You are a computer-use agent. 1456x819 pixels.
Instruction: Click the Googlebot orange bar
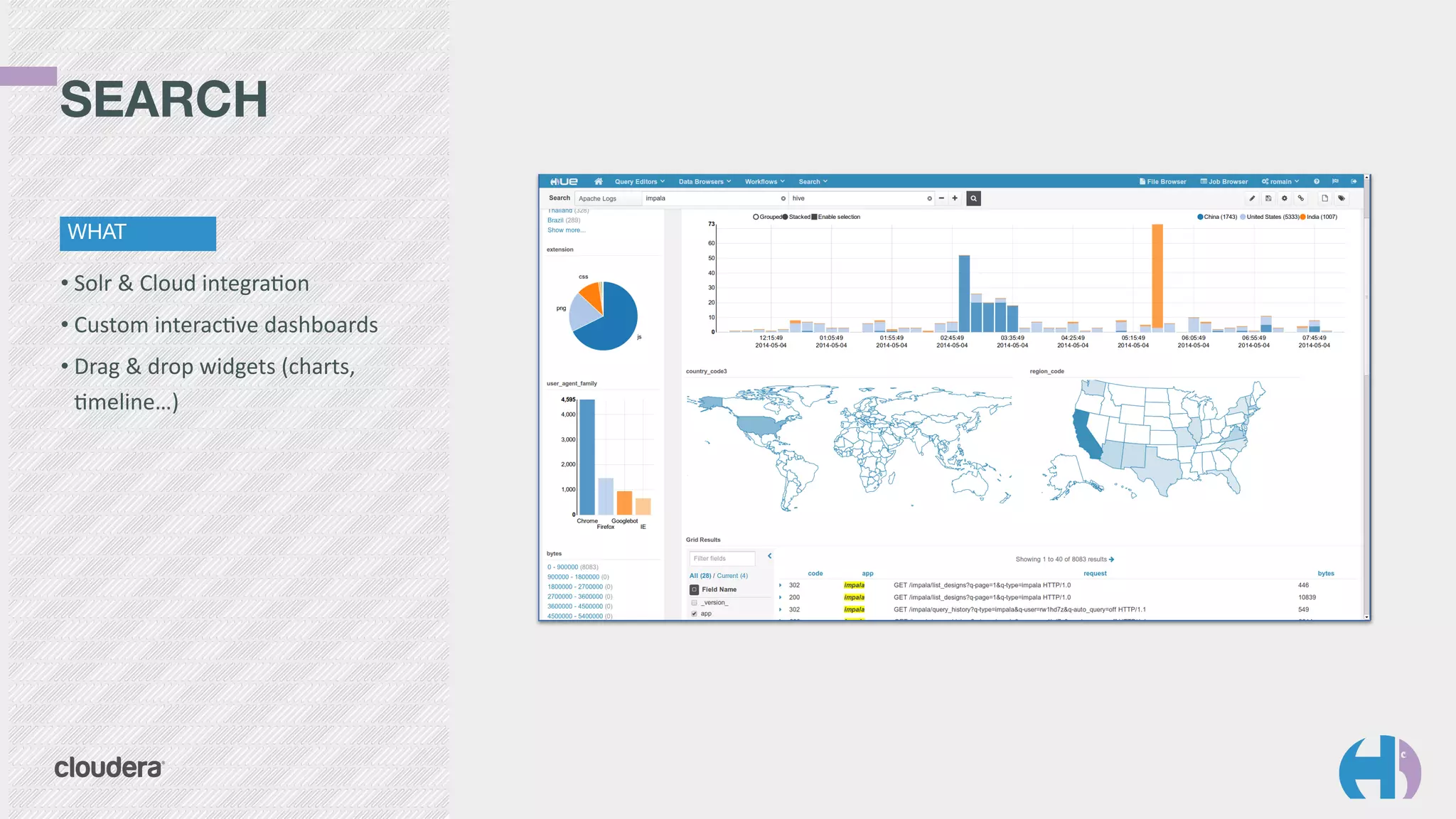click(624, 503)
